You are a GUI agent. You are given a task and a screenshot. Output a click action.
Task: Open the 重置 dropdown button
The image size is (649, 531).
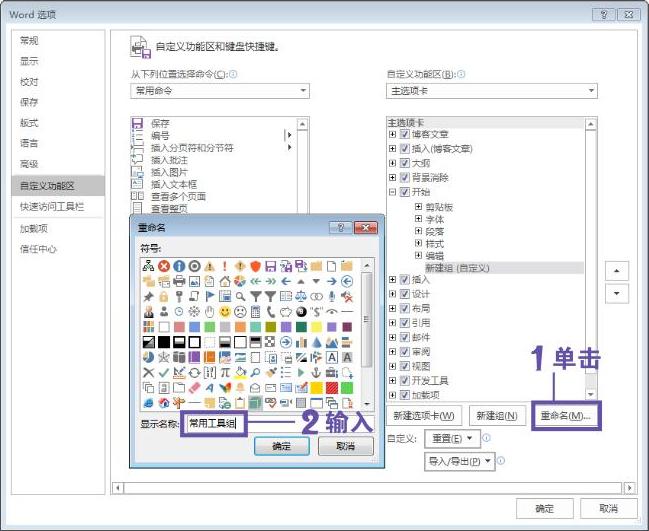(452, 439)
